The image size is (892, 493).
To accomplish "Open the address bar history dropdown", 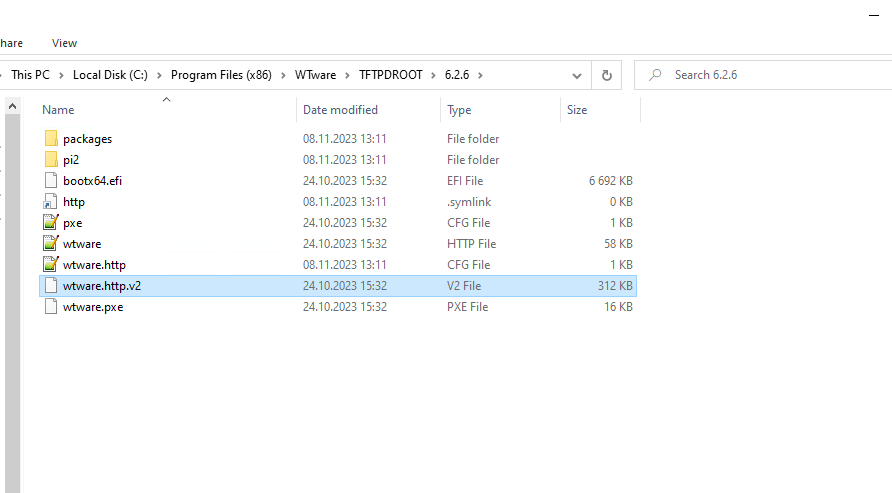I will coord(576,75).
